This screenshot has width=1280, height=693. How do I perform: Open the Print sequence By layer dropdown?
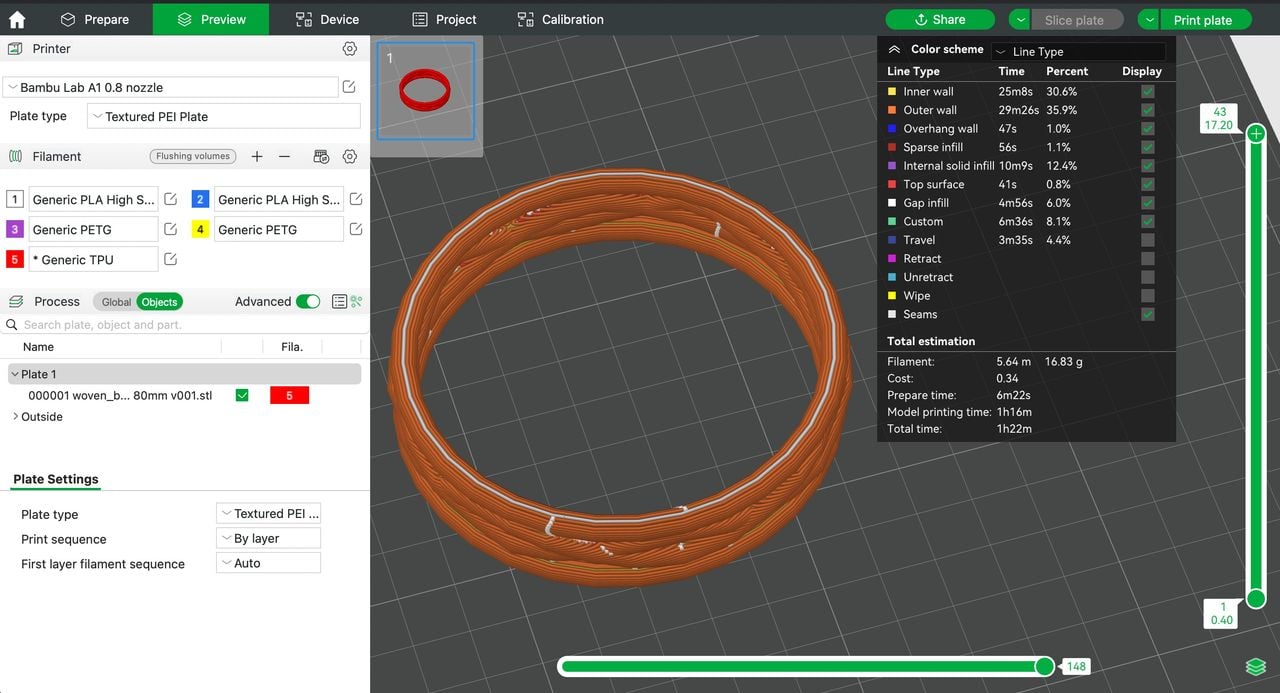point(268,538)
